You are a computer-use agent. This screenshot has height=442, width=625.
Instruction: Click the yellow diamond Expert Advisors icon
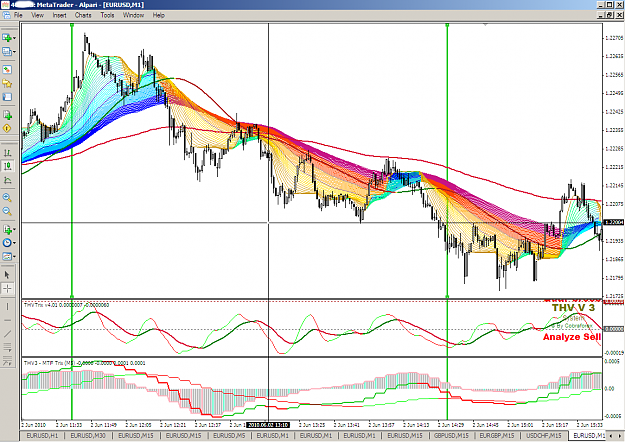[x=7, y=128]
